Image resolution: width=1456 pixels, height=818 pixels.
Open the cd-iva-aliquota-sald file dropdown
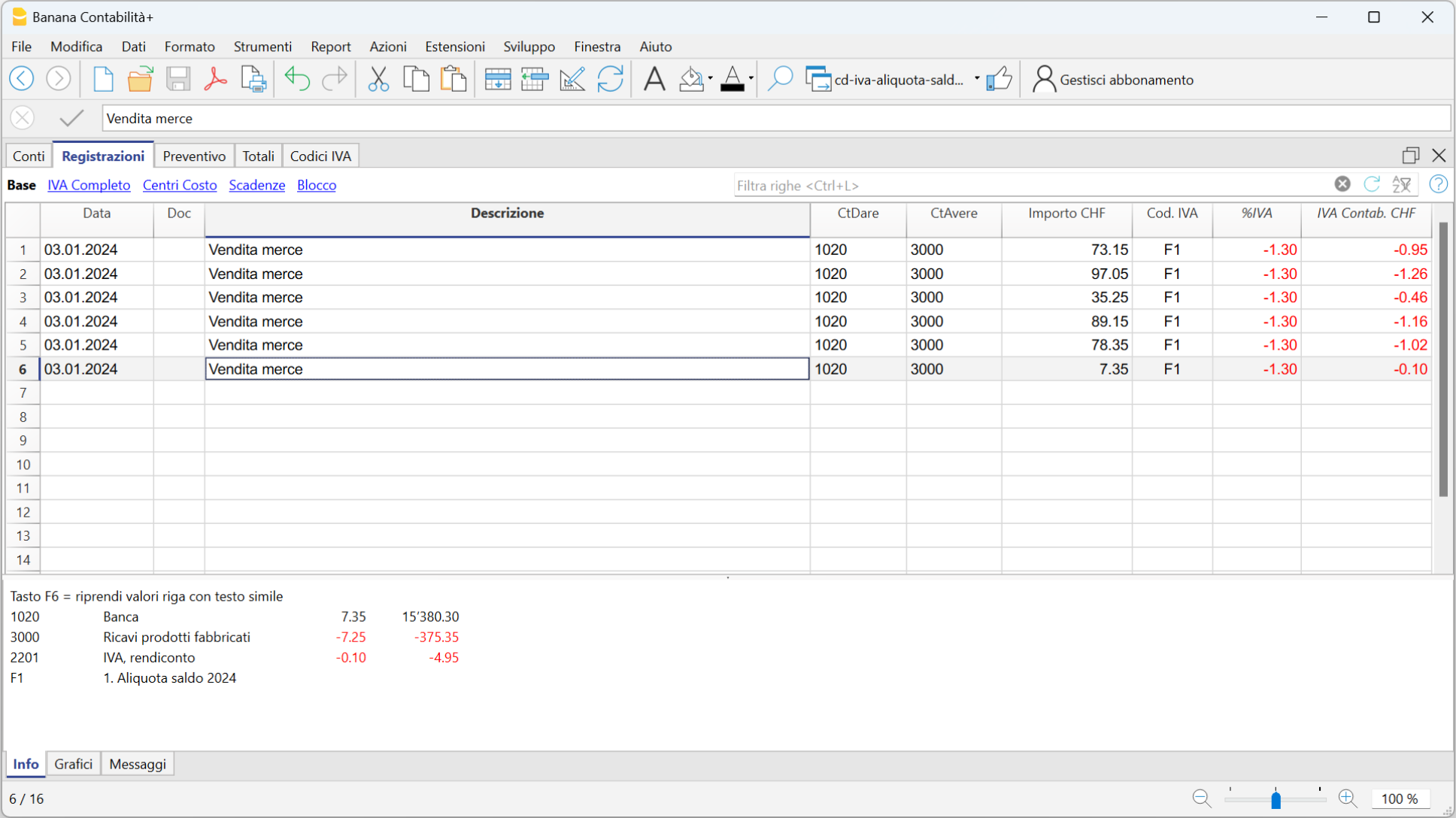(x=977, y=79)
